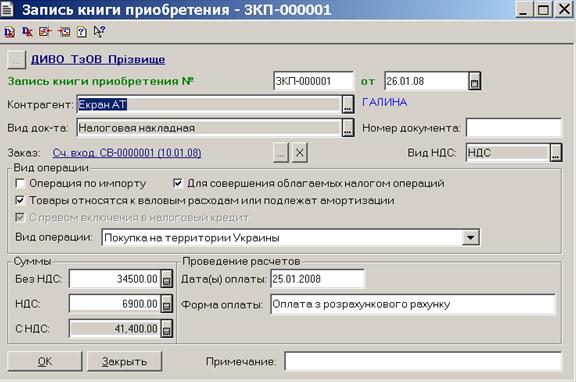The height and width of the screenshot is (382, 576).
Task: Click the small button left of ДИВО ТзОВ Прізвище
Action: click(x=16, y=60)
